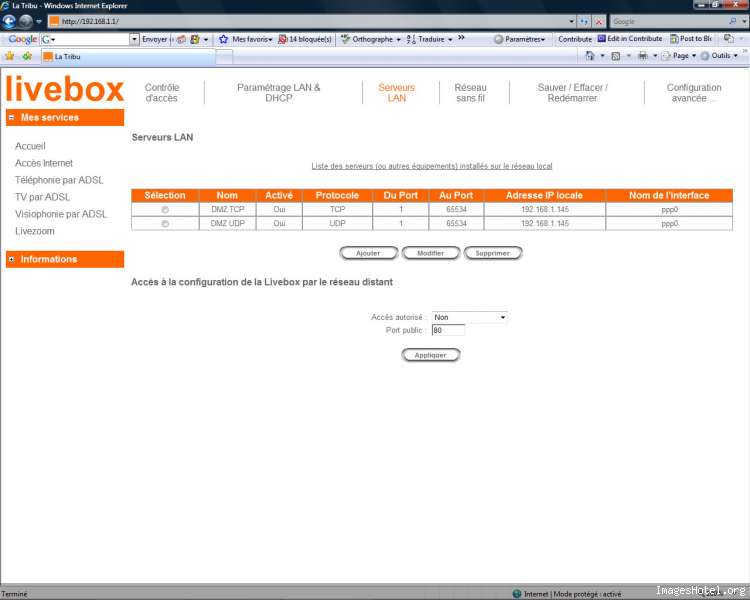Image resolution: width=750 pixels, height=600 pixels.
Task: Click the Liste des serveurs link
Action: (431, 166)
